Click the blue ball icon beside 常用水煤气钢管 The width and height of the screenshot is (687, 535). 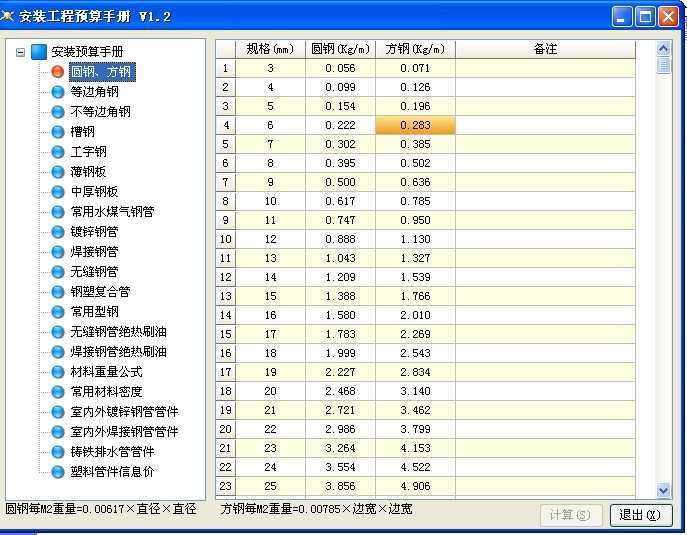57,212
